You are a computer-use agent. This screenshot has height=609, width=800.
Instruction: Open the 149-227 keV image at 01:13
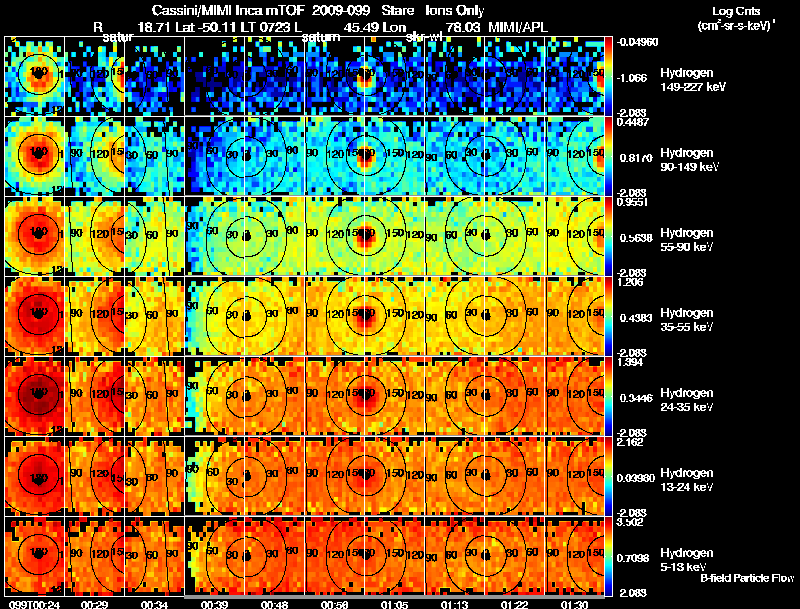[455, 76]
